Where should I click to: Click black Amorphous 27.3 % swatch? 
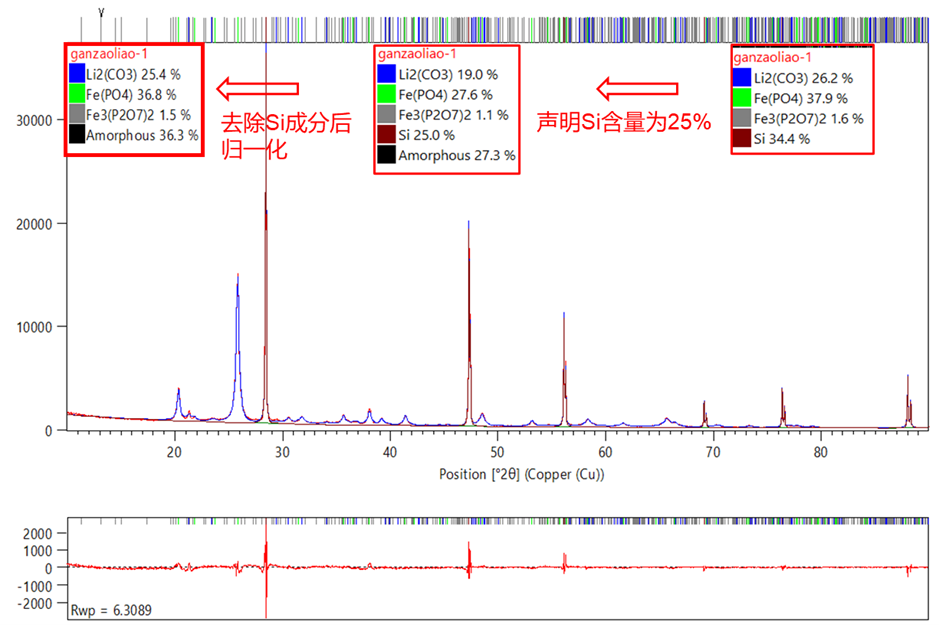[x=388, y=156]
